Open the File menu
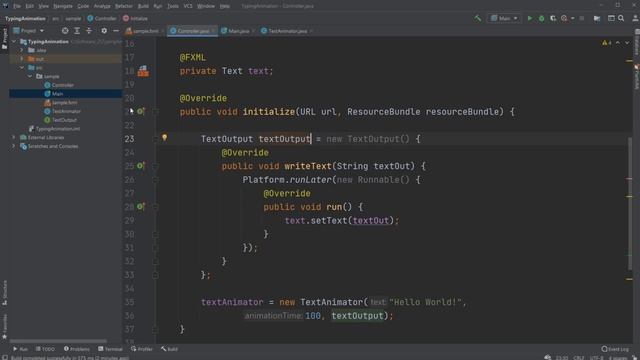640x360 pixels. click(17, 6)
